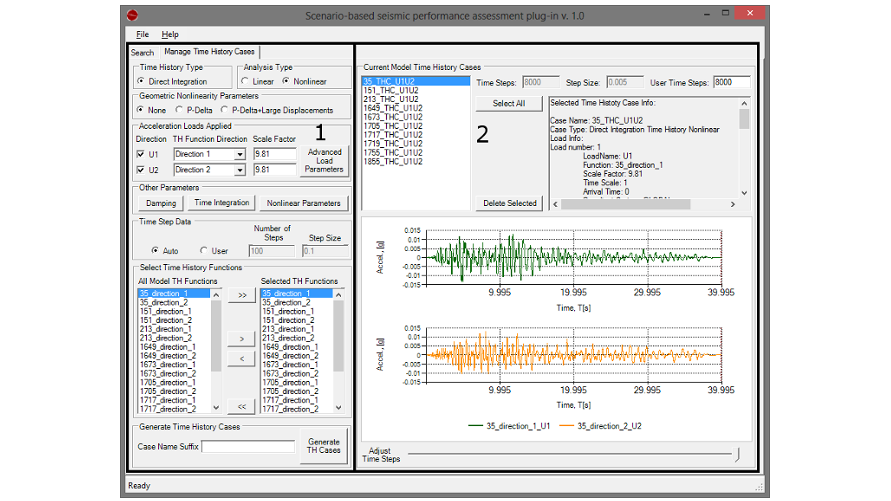The height and width of the screenshot is (501, 891).
Task: Remove all functions with the << button
Action: click(242, 406)
